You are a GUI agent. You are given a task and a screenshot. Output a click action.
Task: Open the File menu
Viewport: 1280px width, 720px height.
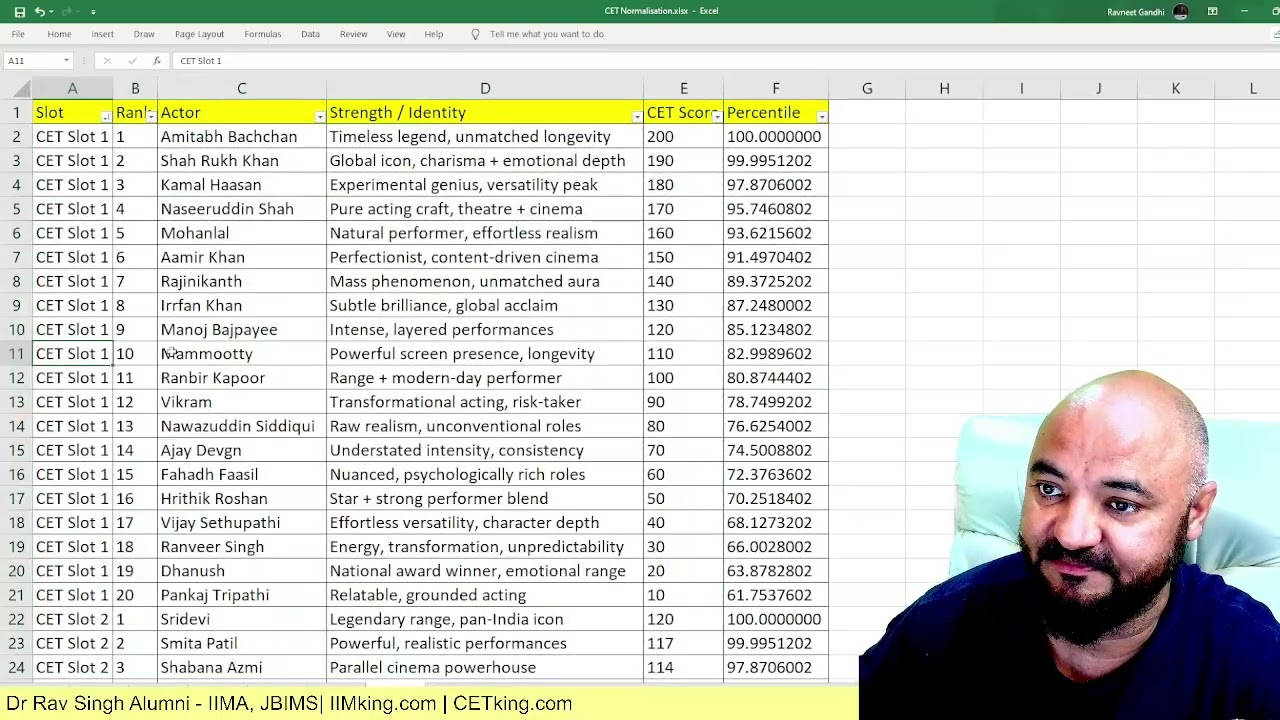coord(18,34)
